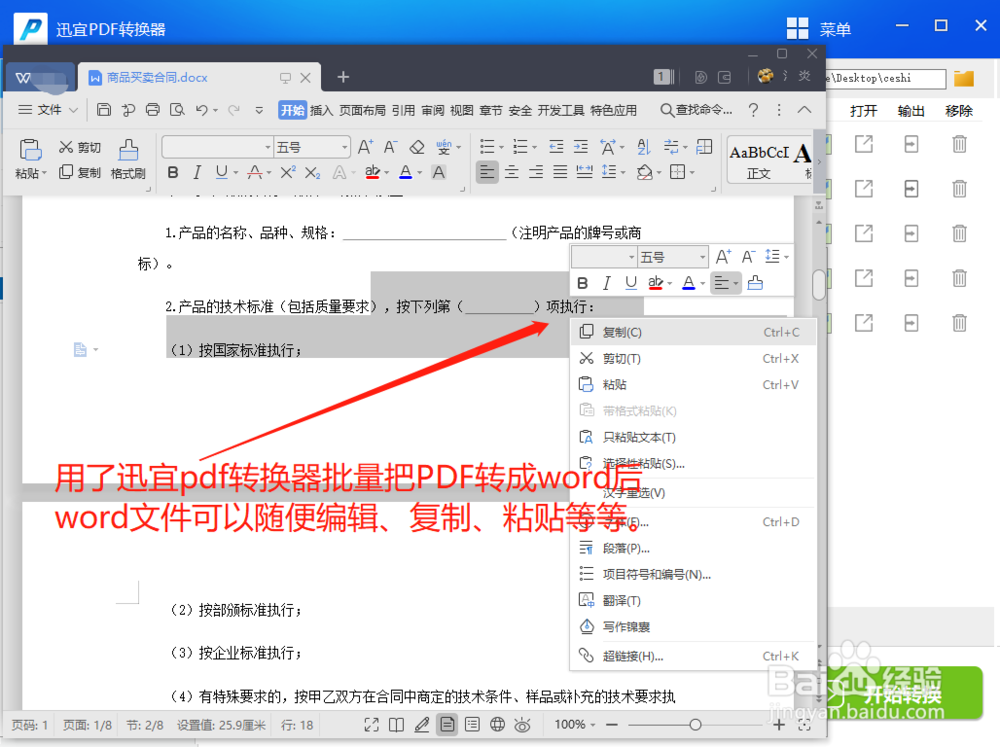Toggle Strikethrough in the ribbon
Screen dimensions: 1000x747
(x=255, y=172)
